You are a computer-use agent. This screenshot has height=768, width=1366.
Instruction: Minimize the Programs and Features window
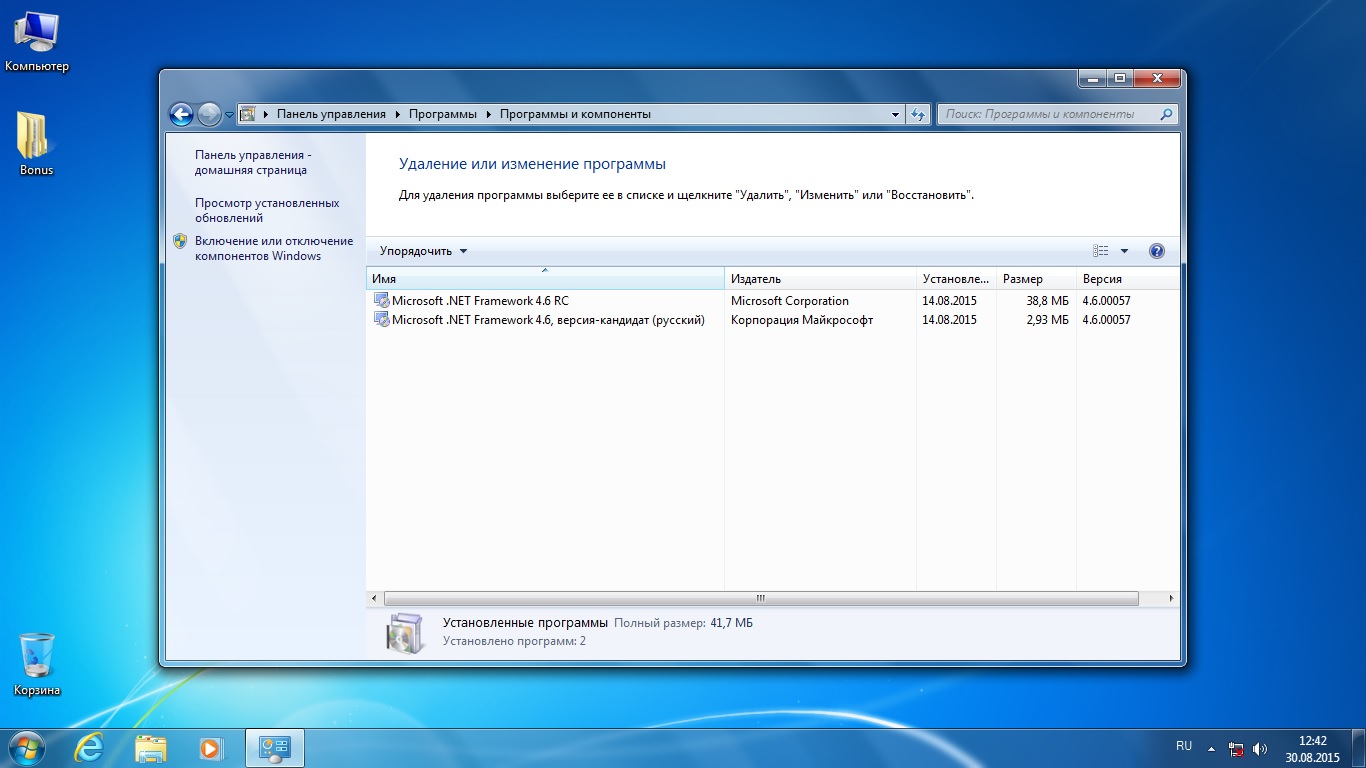tap(1092, 78)
